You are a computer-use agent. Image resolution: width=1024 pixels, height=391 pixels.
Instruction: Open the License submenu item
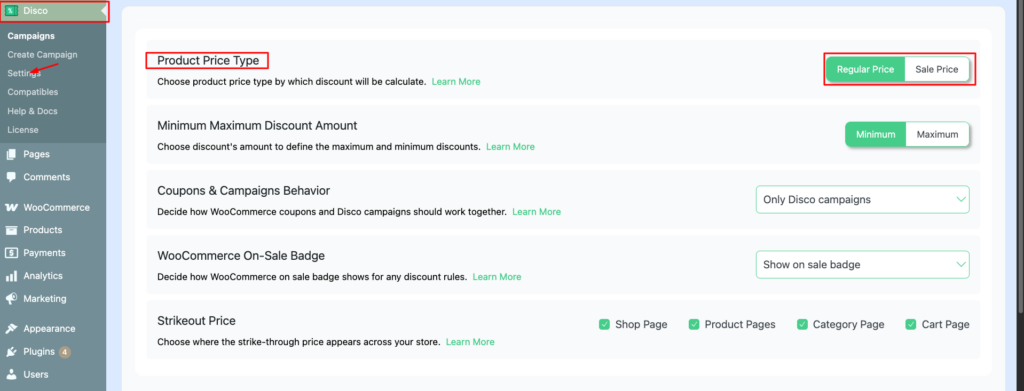[x=23, y=130]
